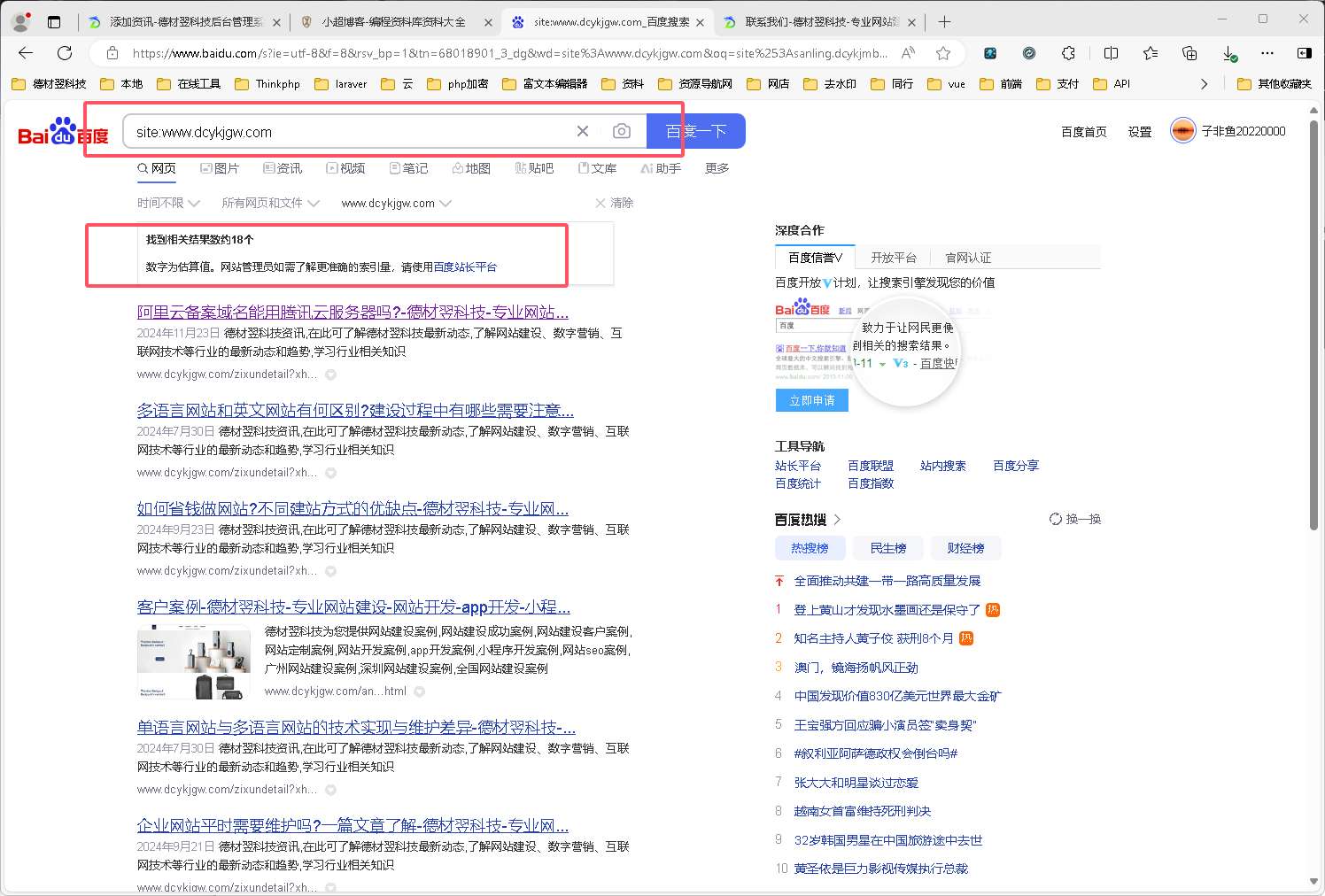Open the 百度统计 tool link
This screenshot has height=896, width=1325.
798,483
